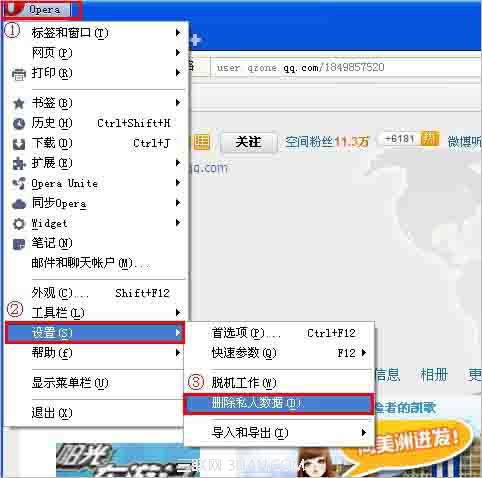This screenshot has width=482, height=478.
Task: Open the 帮助 menu entry
Action: tap(95, 353)
